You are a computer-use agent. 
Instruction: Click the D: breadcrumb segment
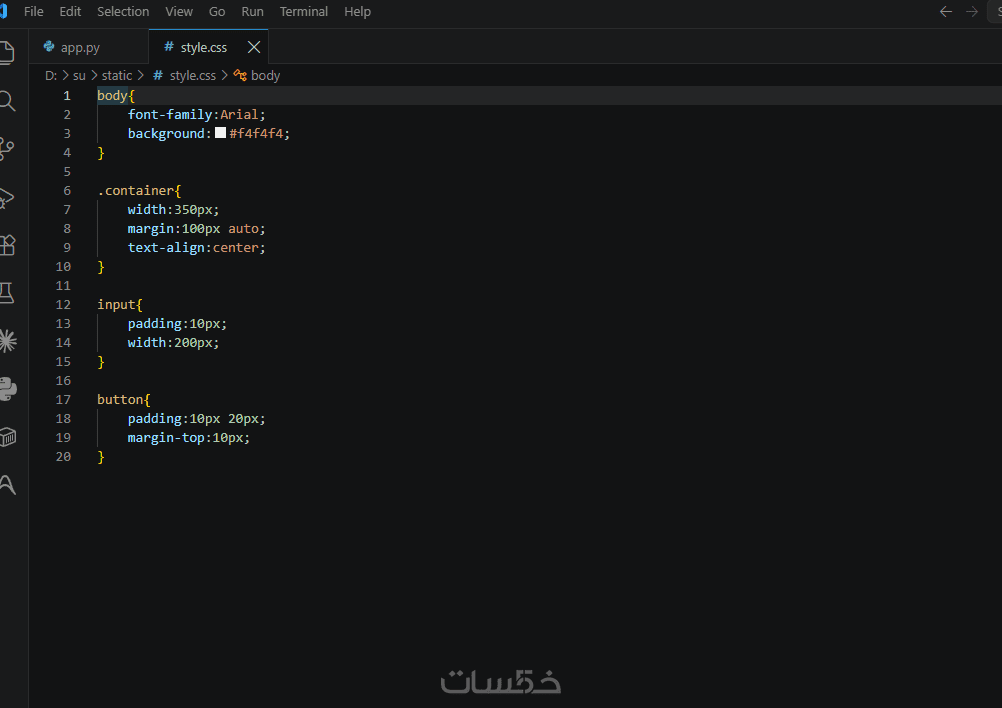50,75
